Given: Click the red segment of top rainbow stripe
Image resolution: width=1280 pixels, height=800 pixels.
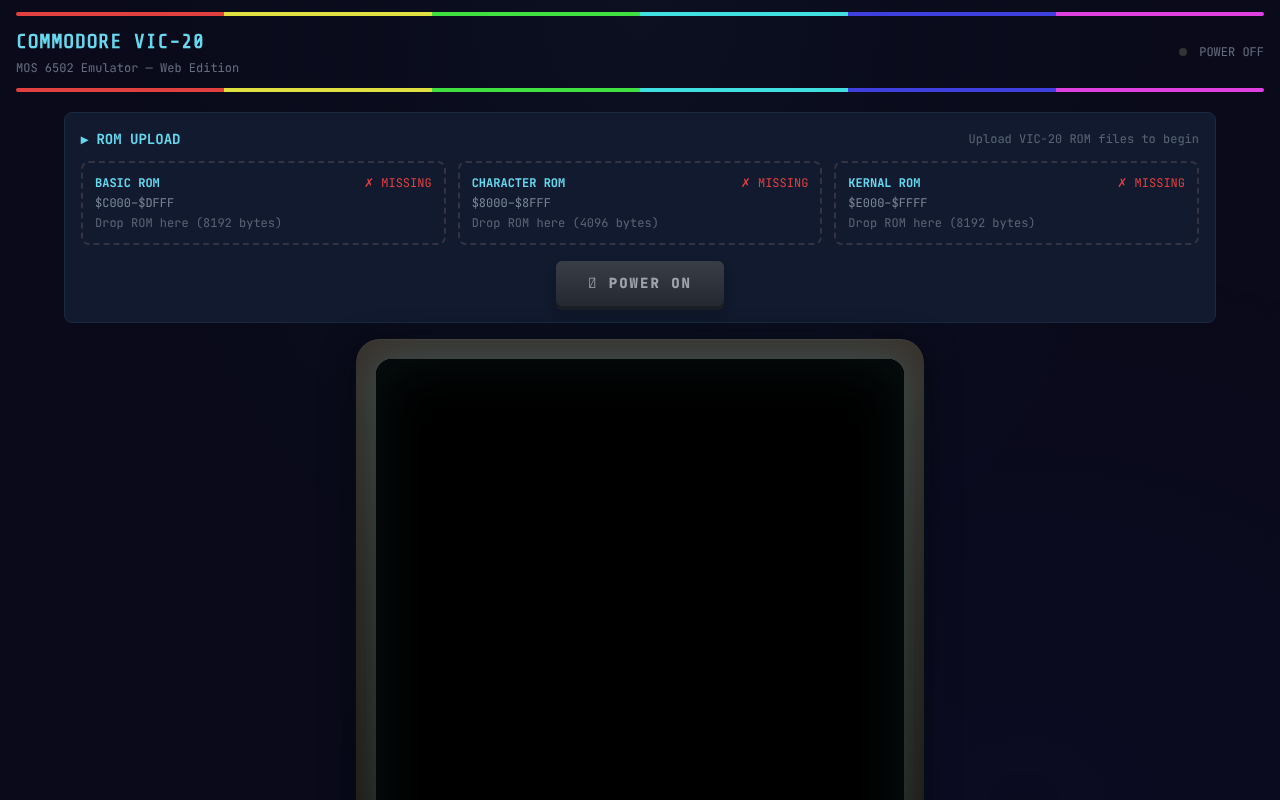Looking at the screenshot, I should coord(120,14).
